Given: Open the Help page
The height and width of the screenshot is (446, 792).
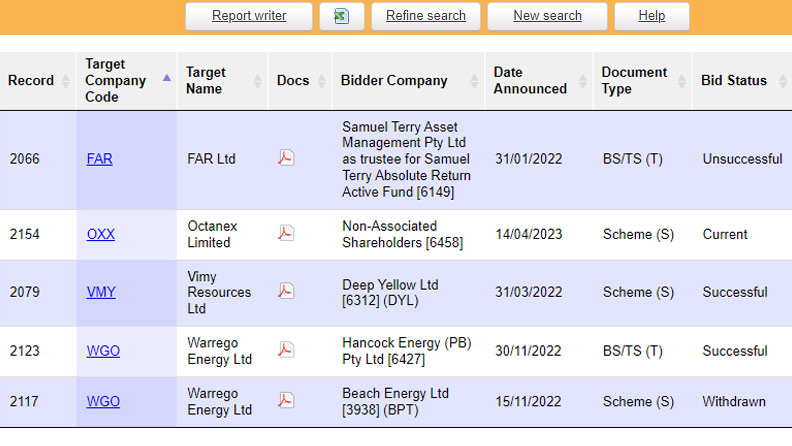Looking at the screenshot, I should click(651, 16).
